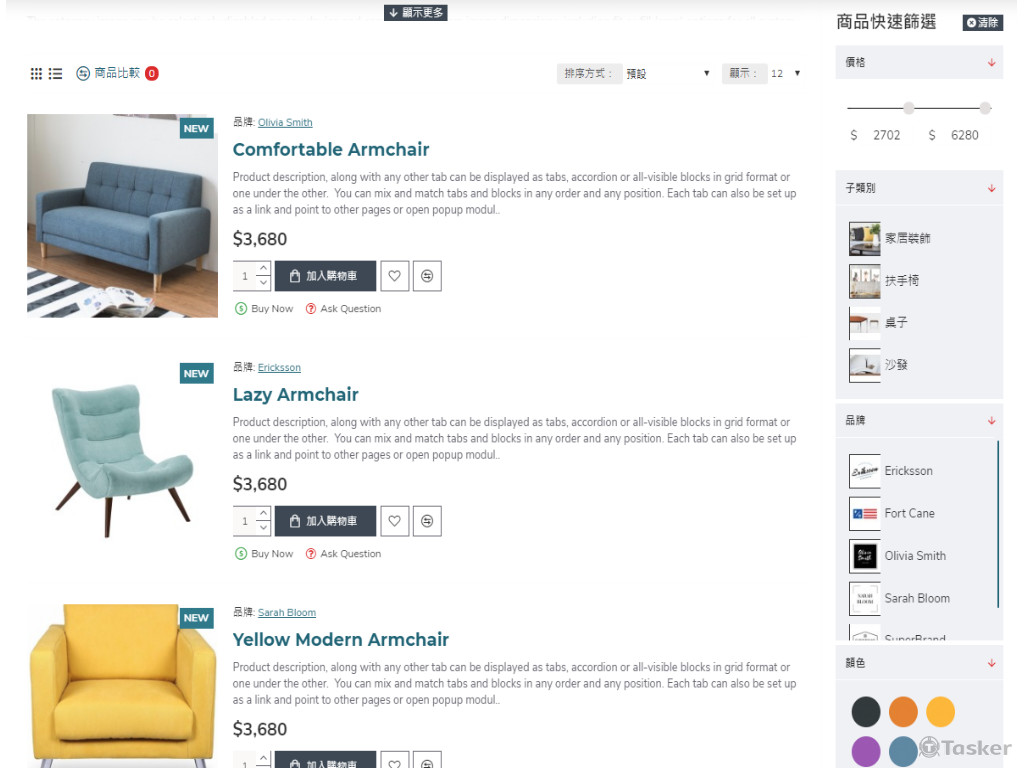Filter by Fort Cane brand
This screenshot has width=1028, height=768.
[909, 514]
